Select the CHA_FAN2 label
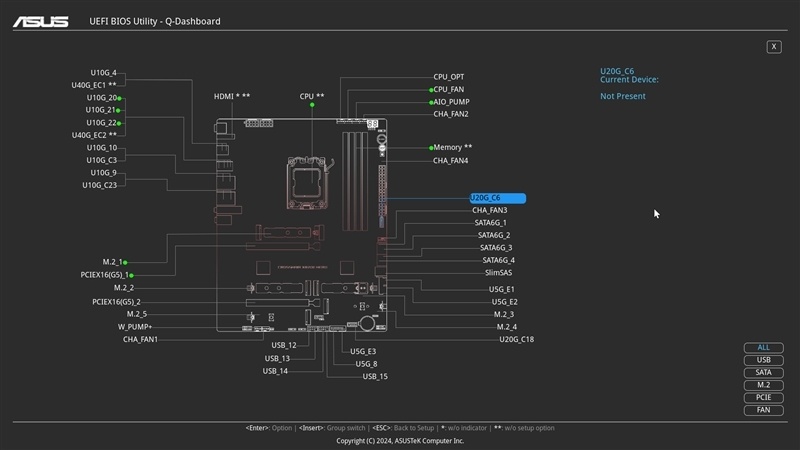Viewport: 800px width, 450px height. click(451, 114)
